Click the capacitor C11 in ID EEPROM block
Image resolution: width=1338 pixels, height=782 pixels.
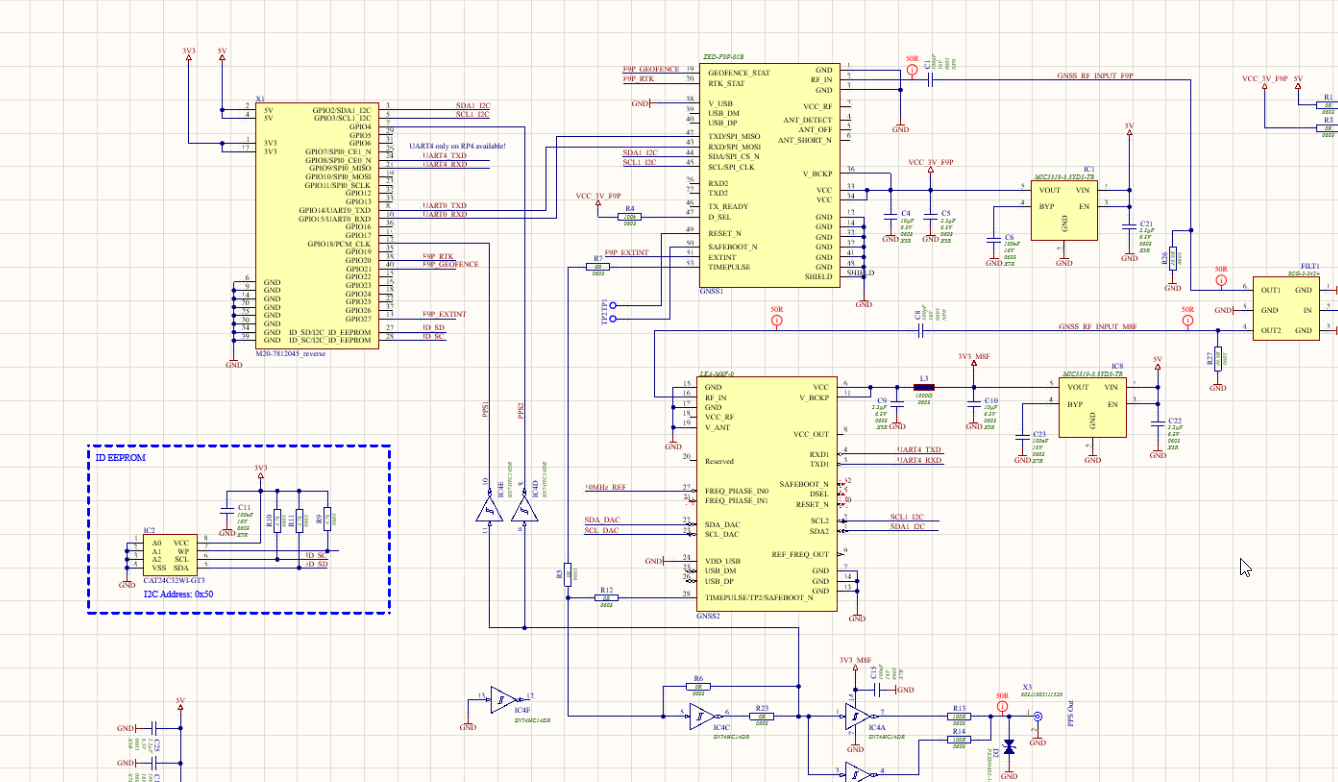pos(225,512)
